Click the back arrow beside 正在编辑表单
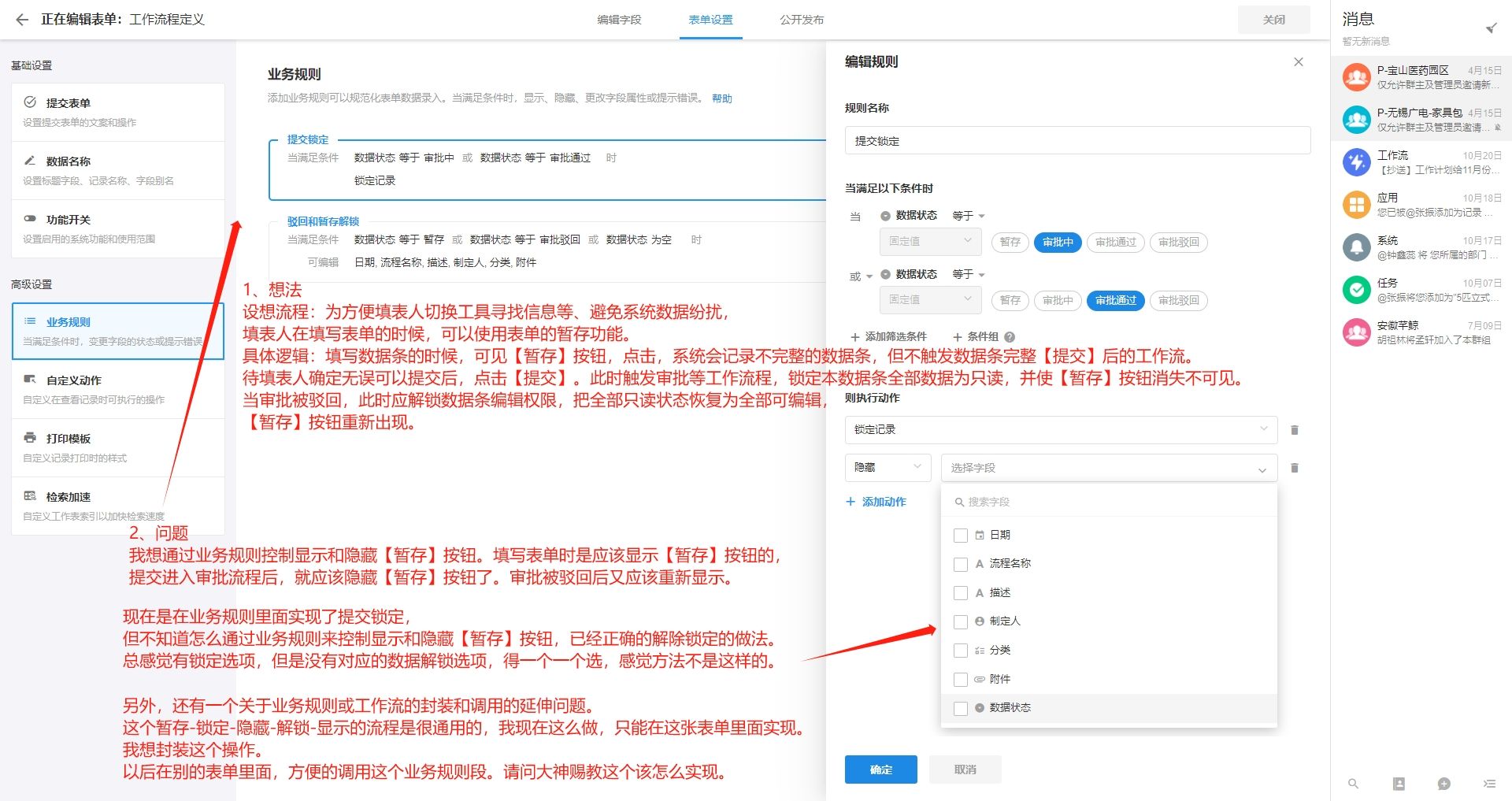This screenshot has width=1512, height=801. (x=21, y=20)
